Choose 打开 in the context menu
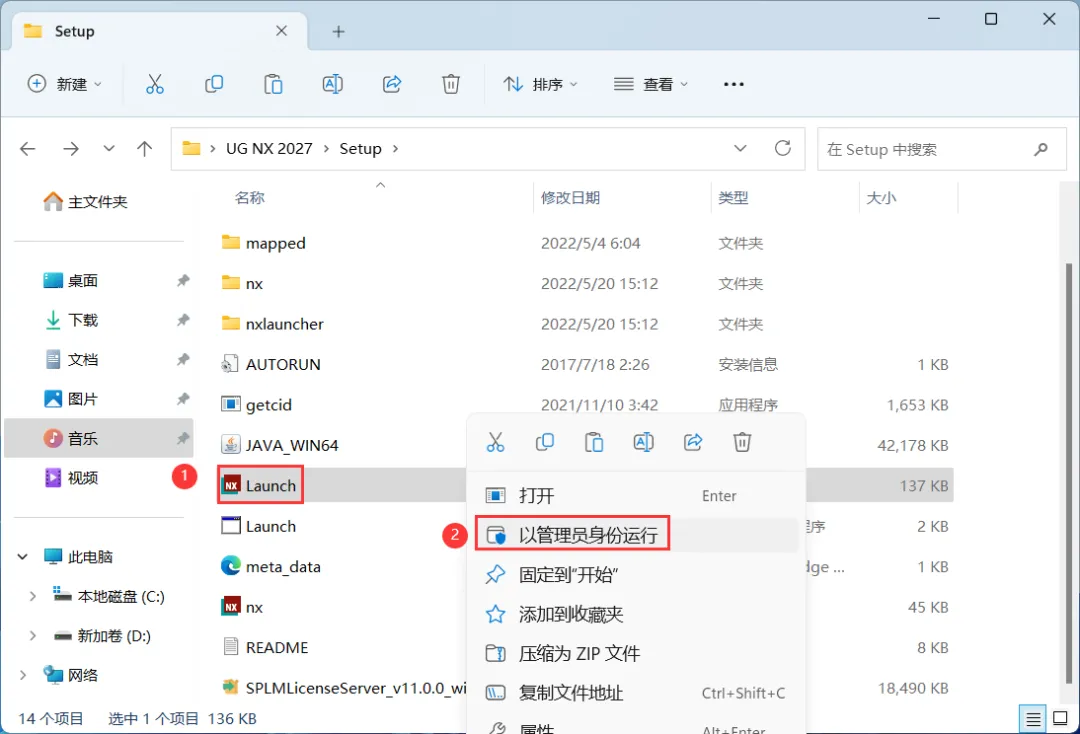This screenshot has height=734, width=1080. click(x=636, y=496)
